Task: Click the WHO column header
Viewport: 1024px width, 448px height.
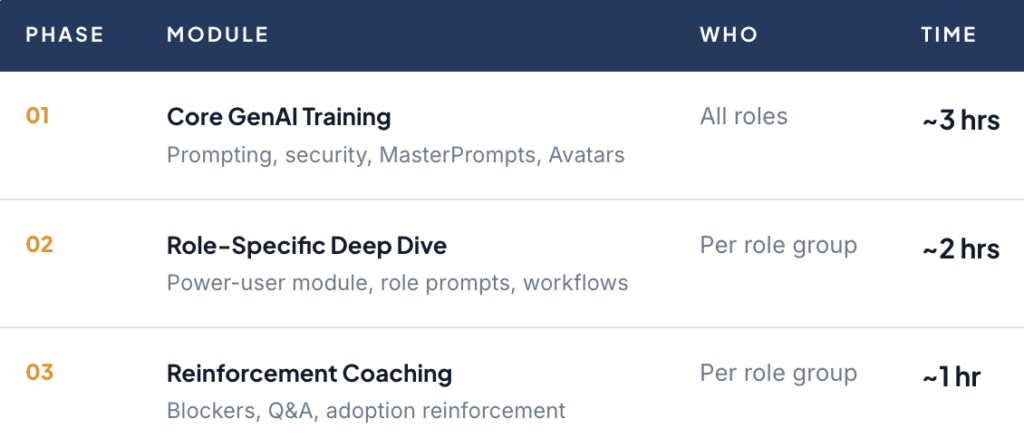Action: [x=729, y=35]
